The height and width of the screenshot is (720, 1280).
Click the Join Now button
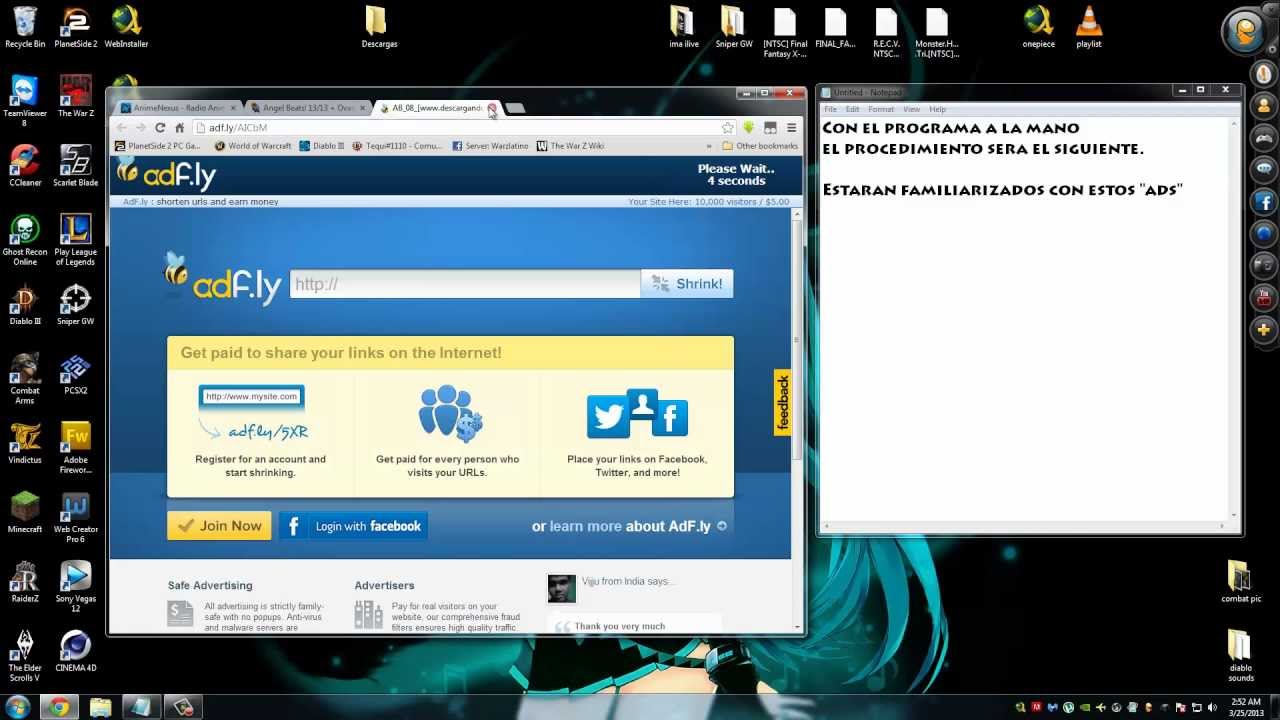click(x=219, y=526)
